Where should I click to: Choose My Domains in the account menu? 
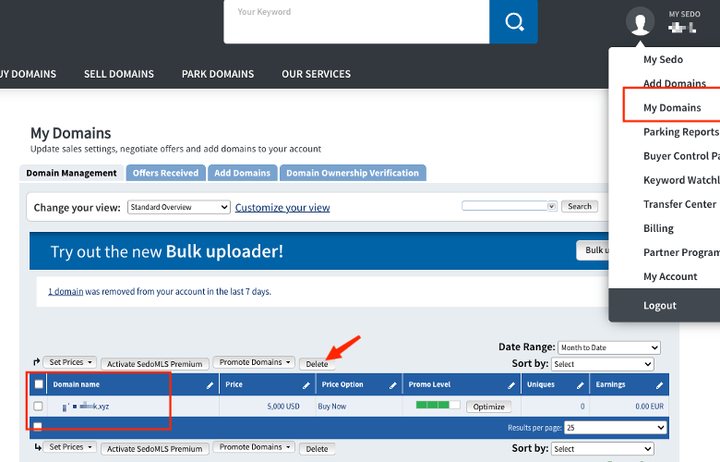pos(672,107)
